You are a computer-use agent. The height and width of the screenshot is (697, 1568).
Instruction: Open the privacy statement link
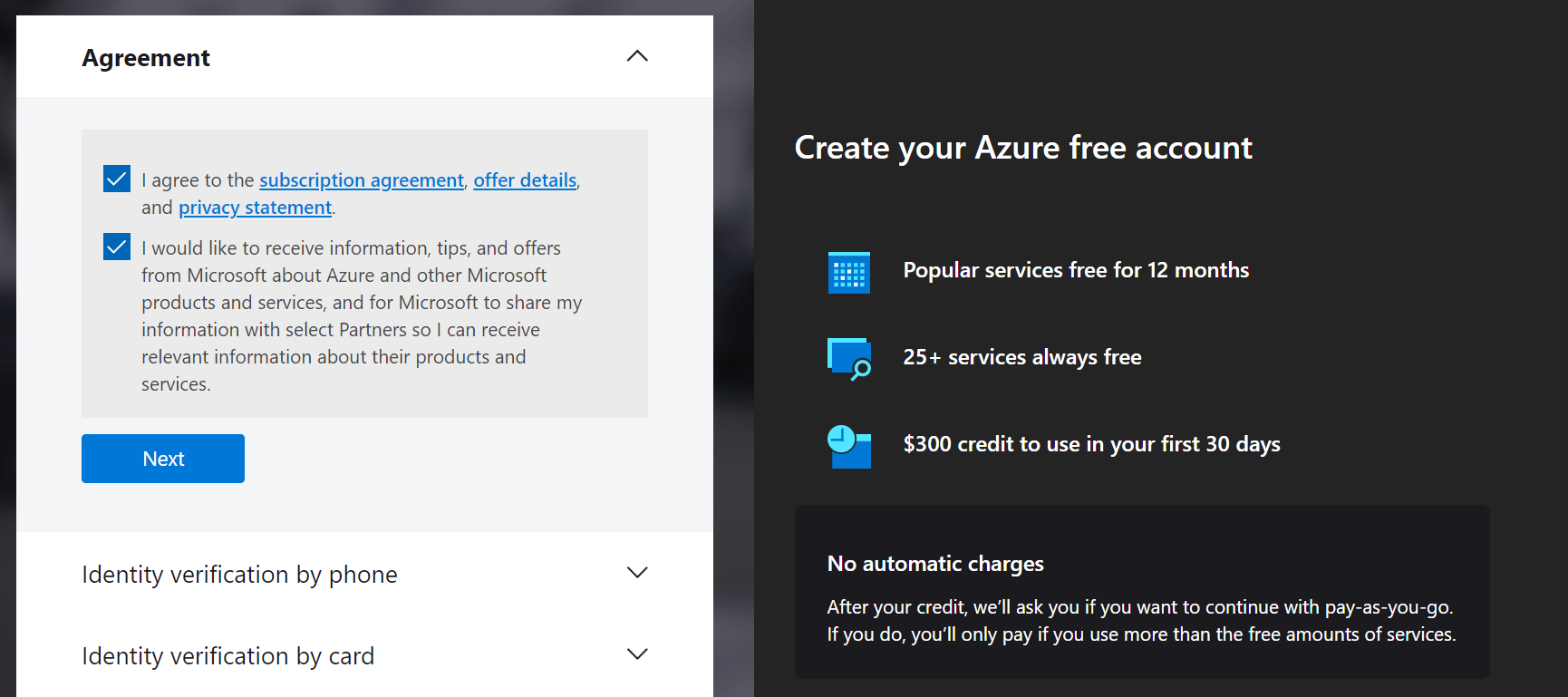[255, 208]
